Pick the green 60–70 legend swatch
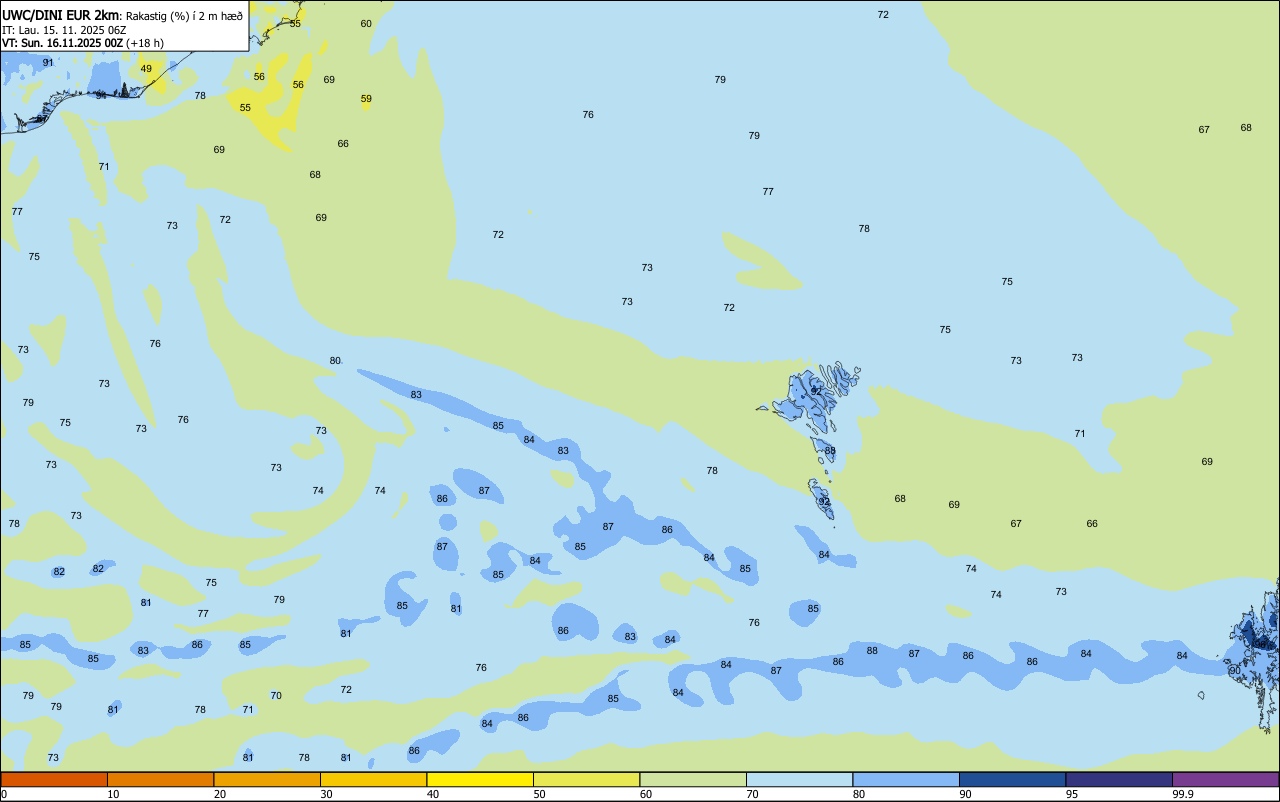The image size is (1280, 802). (693, 779)
